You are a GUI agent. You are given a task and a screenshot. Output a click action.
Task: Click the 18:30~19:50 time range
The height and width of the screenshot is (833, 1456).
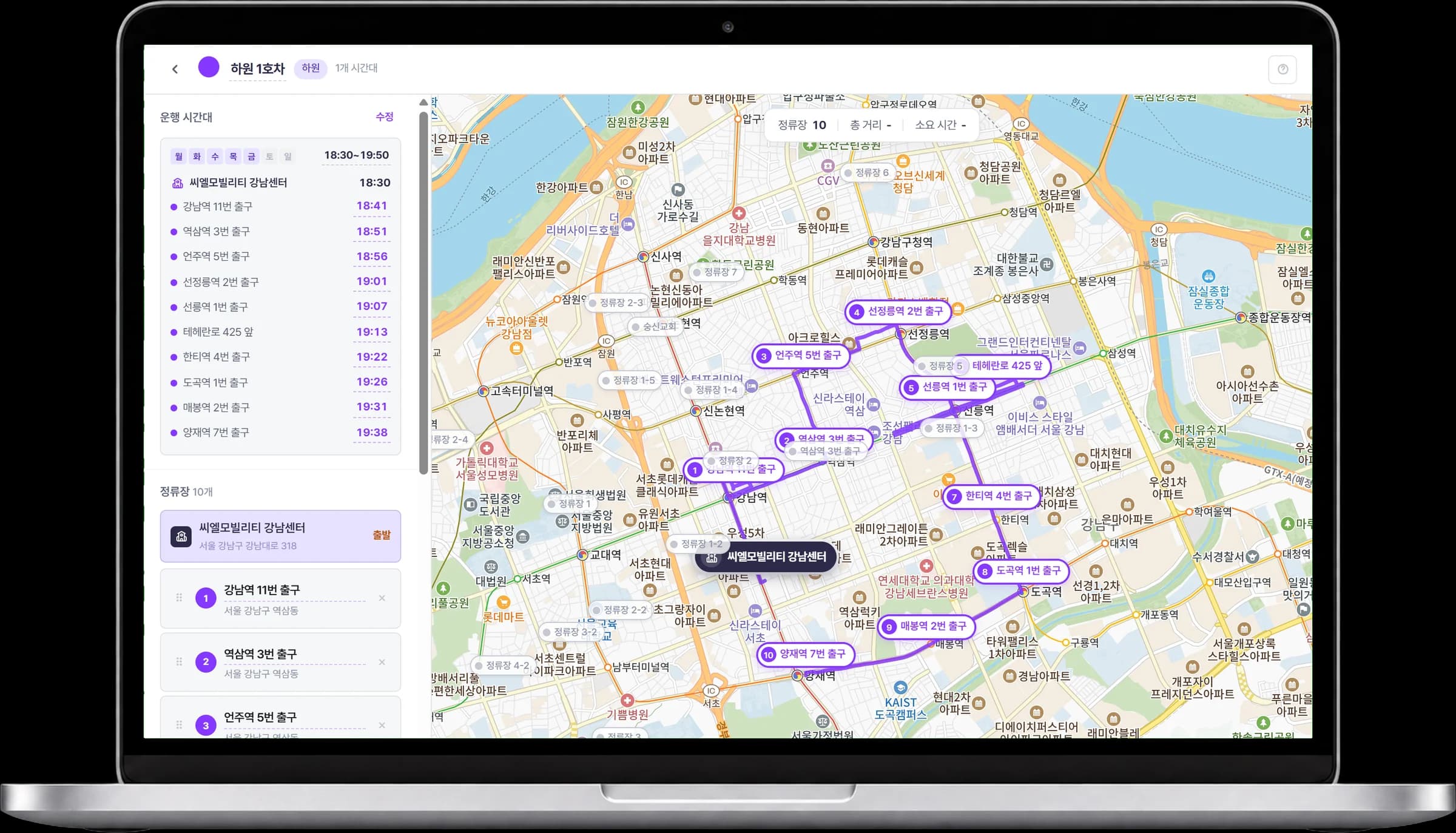tap(356, 155)
